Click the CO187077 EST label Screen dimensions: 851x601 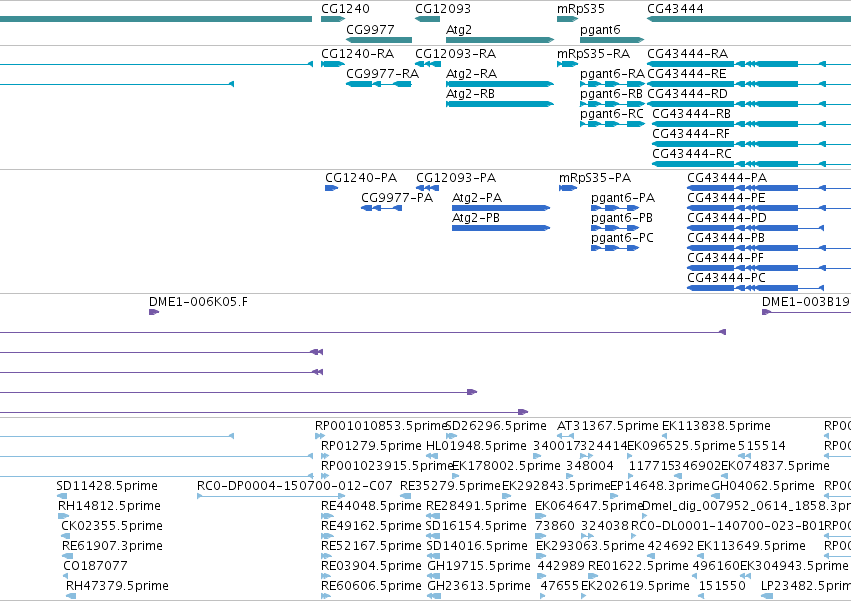96,567
